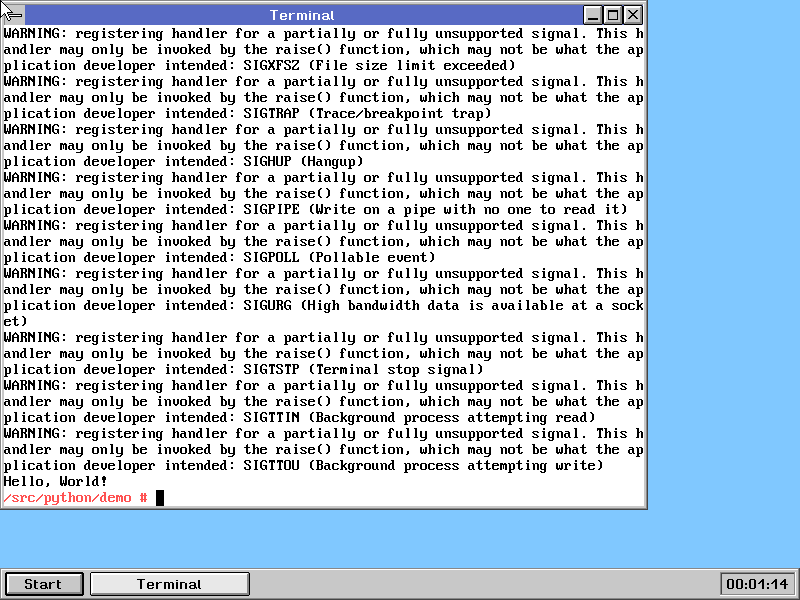Click the terminal cursor block at the prompt
This screenshot has height=600, width=800.
point(159,498)
